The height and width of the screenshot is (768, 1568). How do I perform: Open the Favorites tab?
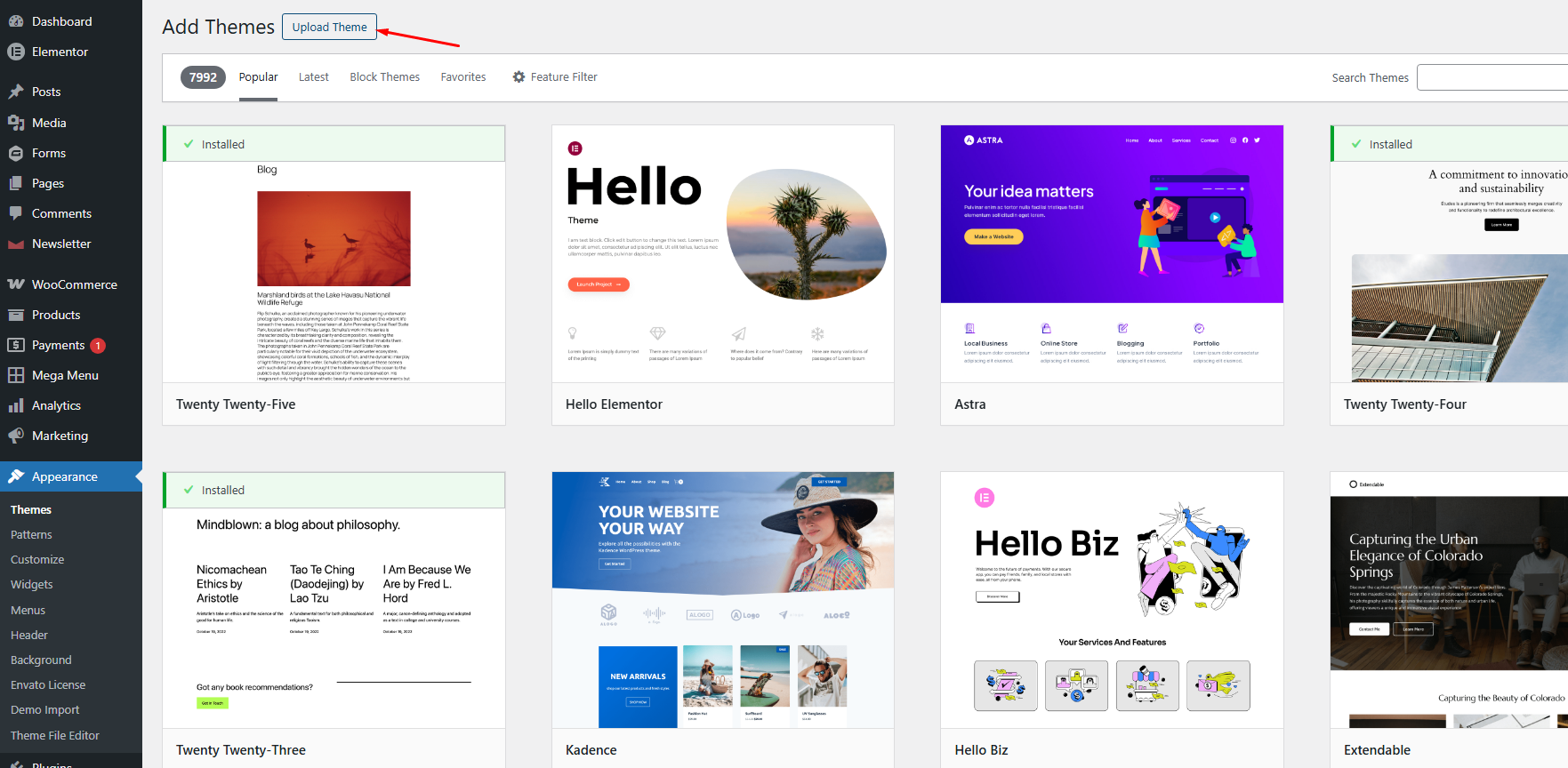pyautogui.click(x=462, y=77)
